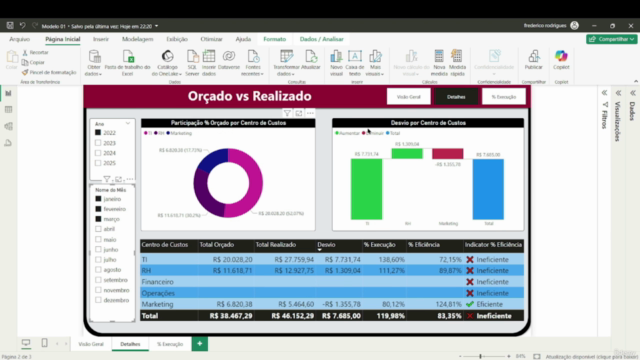Image resolution: width=640 pixels, height=360 pixels.
Task: Click the blue Total waterfall bar
Action: click(488, 189)
